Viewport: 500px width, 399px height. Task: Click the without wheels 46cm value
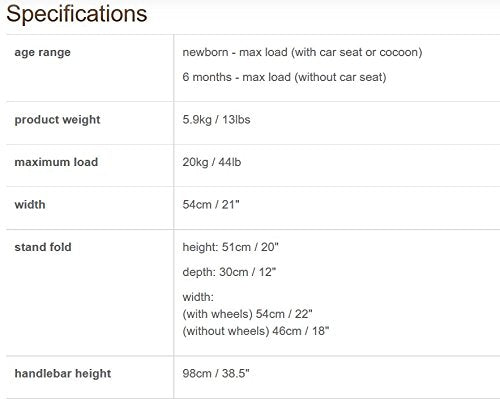pos(256,331)
